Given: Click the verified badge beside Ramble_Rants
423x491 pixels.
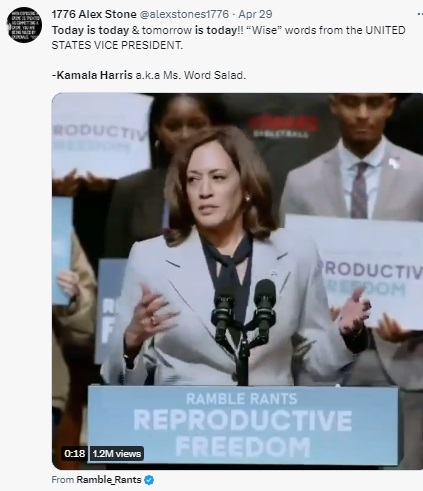Looking at the screenshot, I should pyautogui.click(x=149, y=480).
